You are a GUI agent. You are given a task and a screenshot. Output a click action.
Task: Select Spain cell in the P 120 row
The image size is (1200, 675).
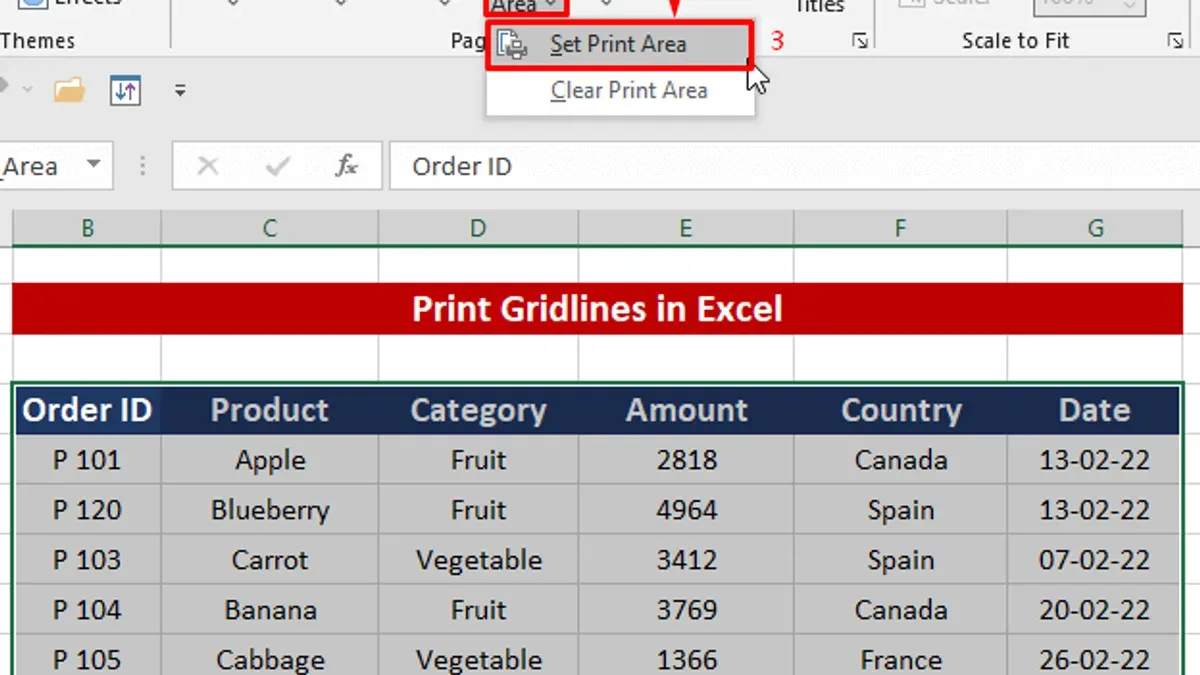click(900, 510)
